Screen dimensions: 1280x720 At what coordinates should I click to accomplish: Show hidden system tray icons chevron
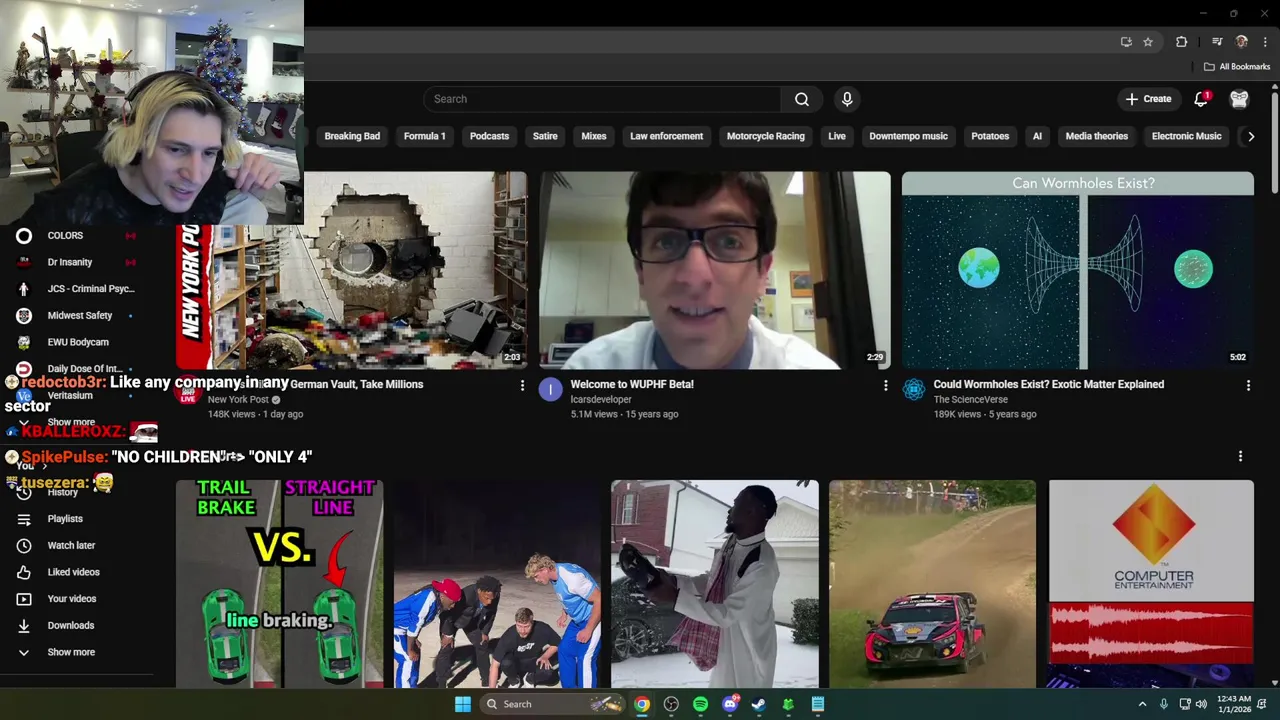point(1142,704)
